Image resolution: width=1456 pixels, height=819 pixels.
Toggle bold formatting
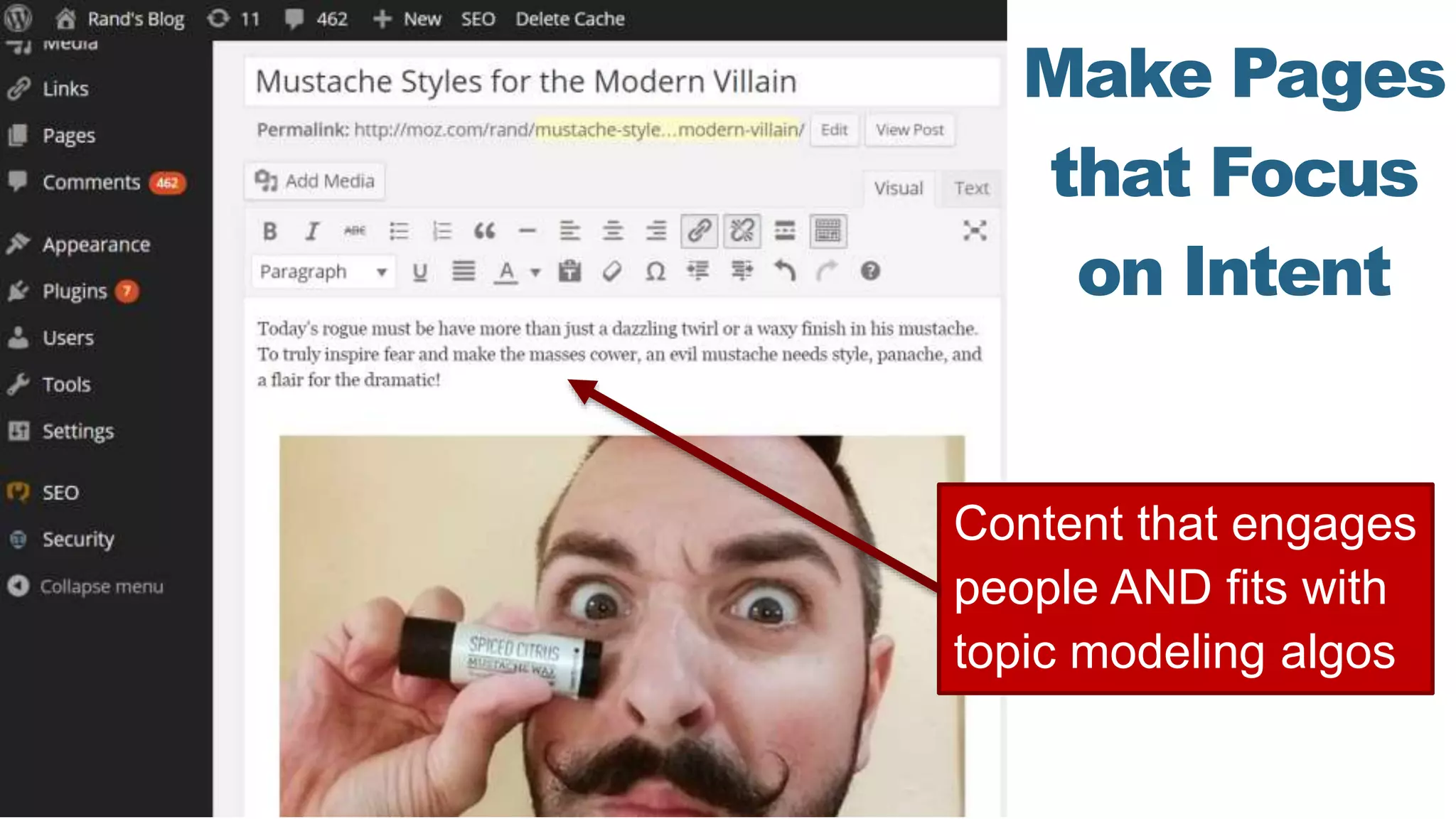tap(269, 231)
